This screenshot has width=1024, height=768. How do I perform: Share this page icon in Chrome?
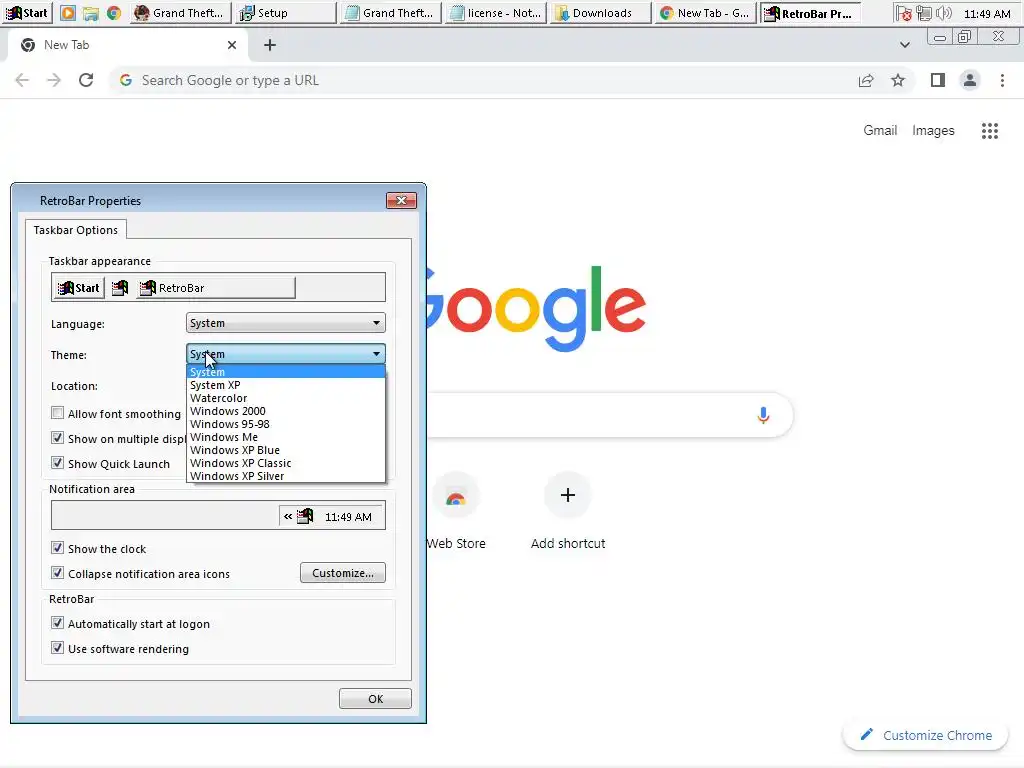coord(866,80)
